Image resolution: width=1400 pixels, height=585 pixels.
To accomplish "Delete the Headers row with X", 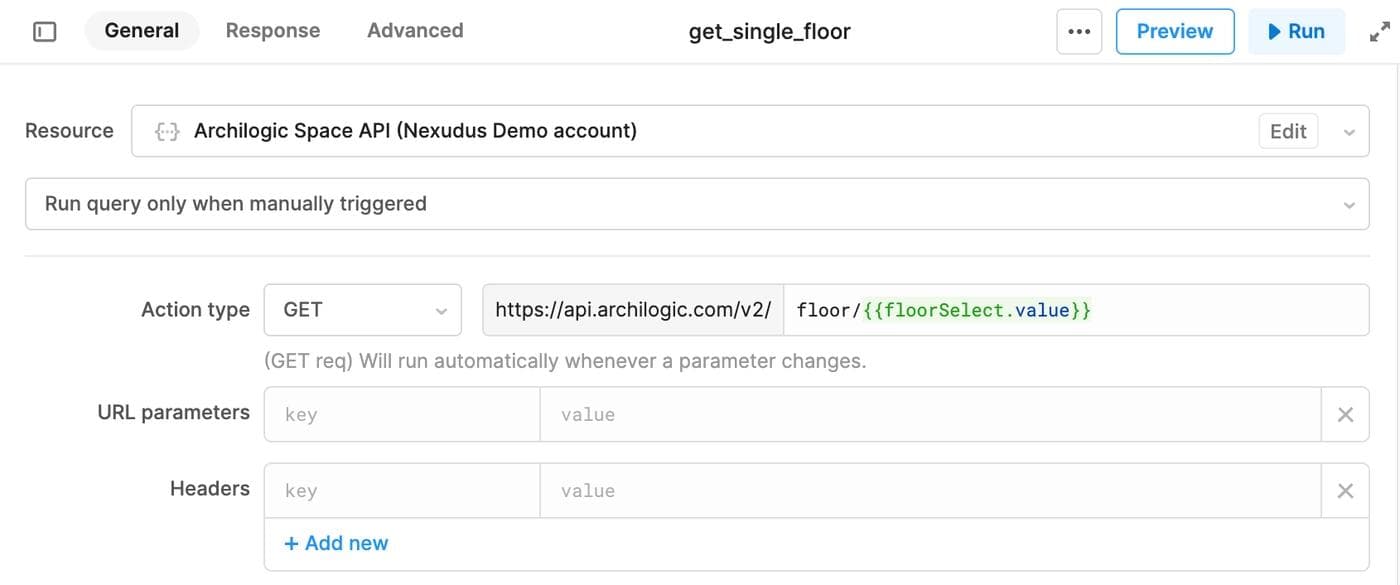I will tap(1345, 490).
